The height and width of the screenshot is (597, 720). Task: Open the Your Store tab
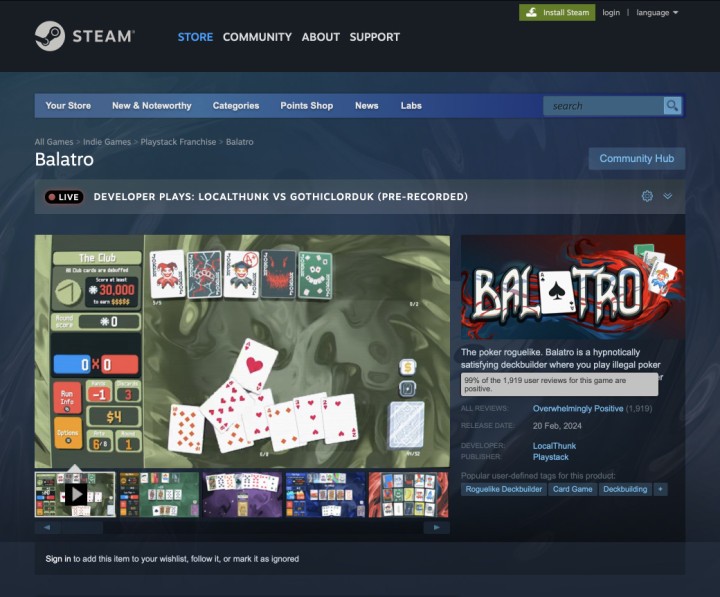coord(68,106)
